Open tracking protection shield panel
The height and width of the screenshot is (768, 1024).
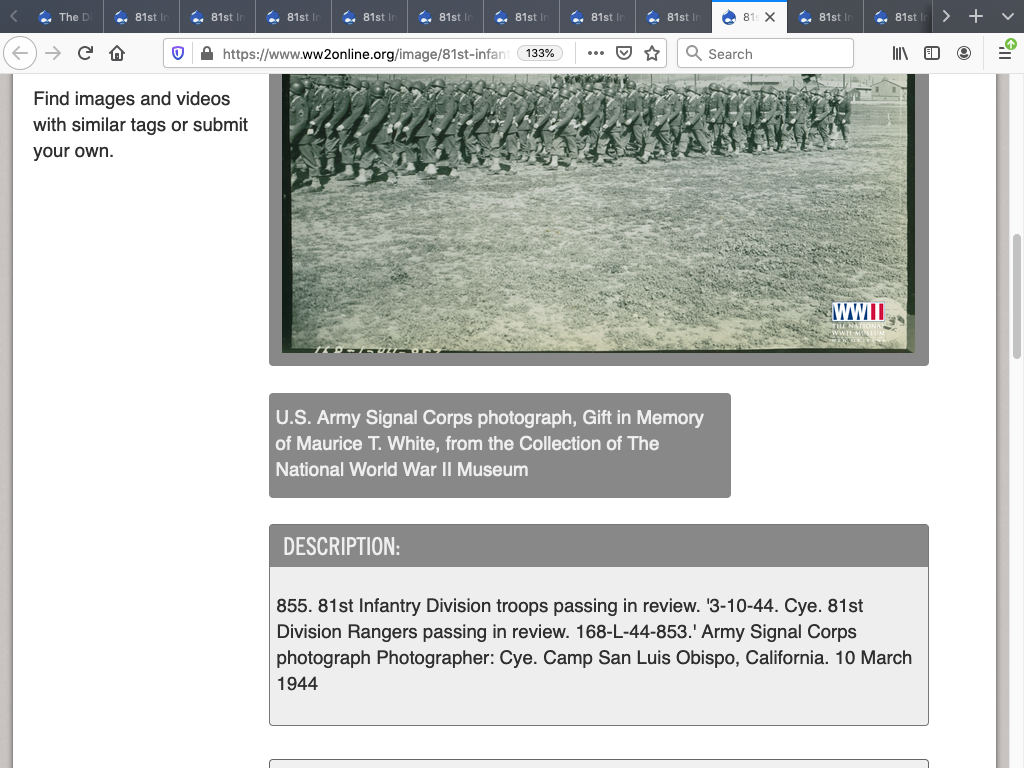[179, 54]
